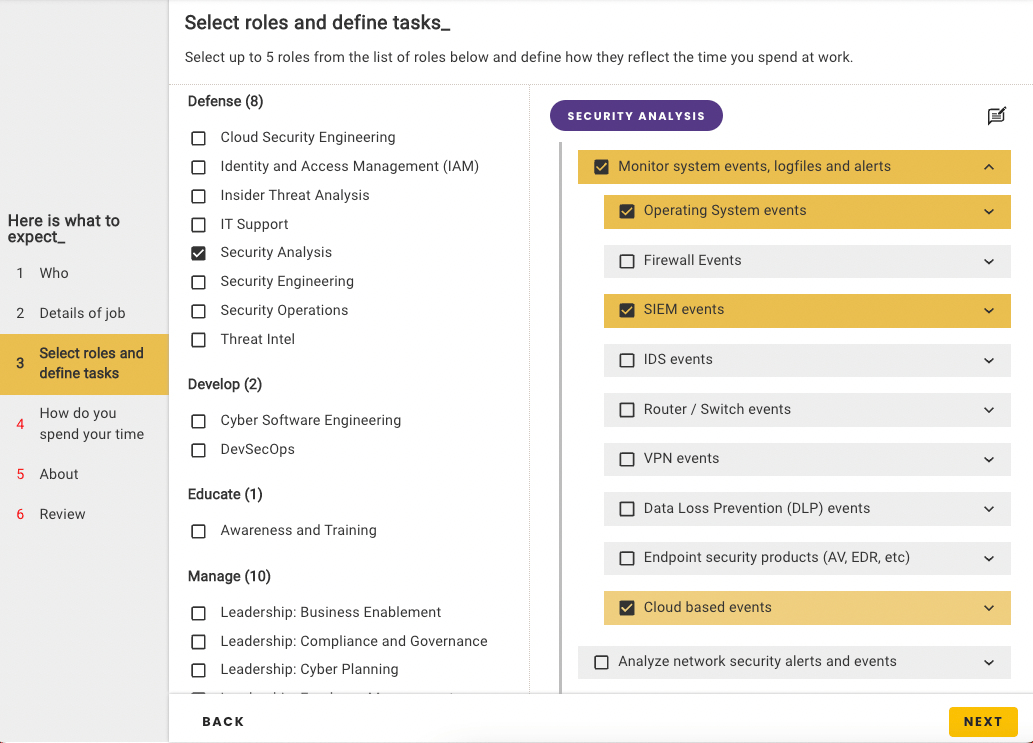The height and width of the screenshot is (743, 1033).
Task: Expand the Operating System events chevron
Action: click(x=989, y=212)
